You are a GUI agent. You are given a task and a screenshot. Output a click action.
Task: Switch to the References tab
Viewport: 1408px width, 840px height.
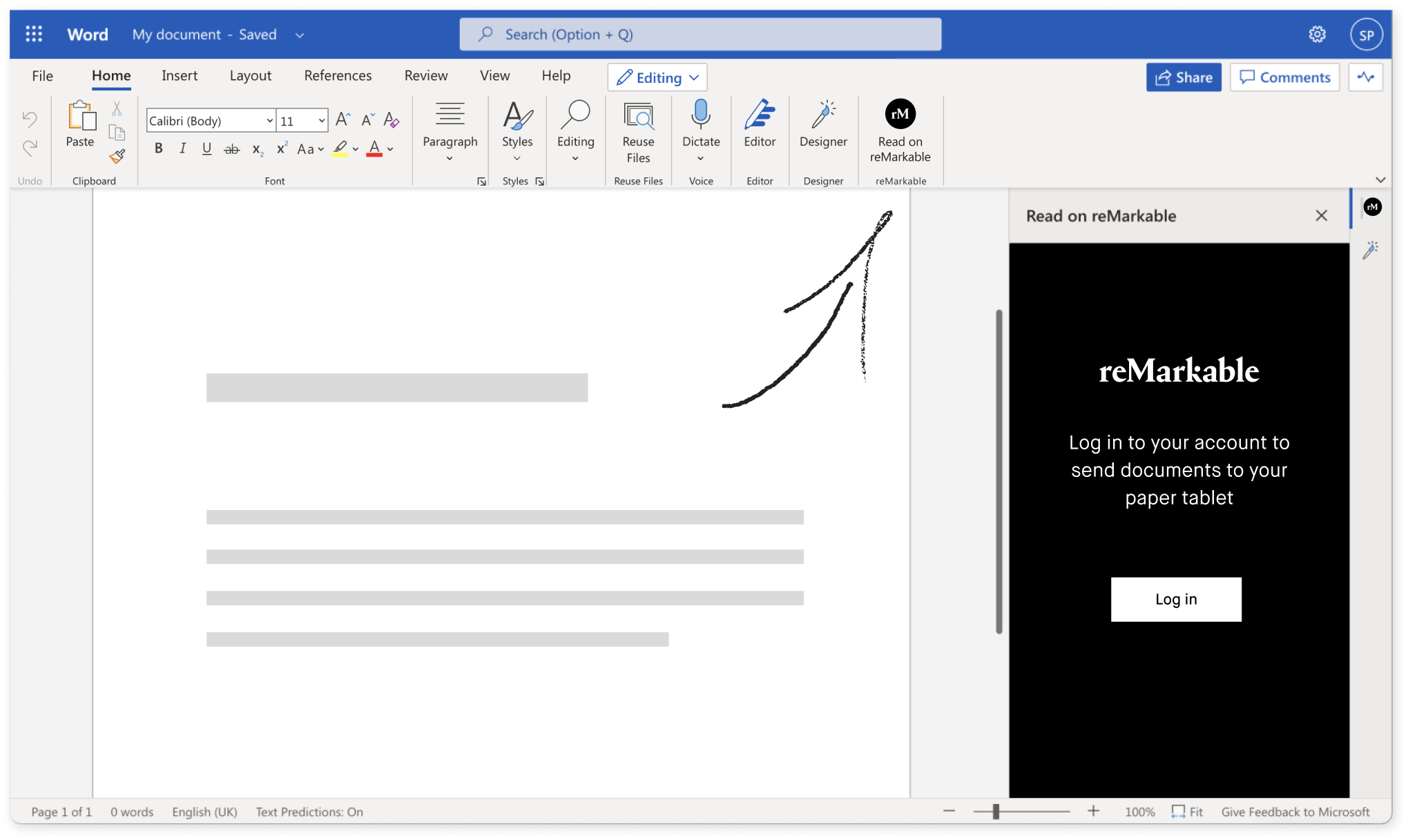click(338, 75)
